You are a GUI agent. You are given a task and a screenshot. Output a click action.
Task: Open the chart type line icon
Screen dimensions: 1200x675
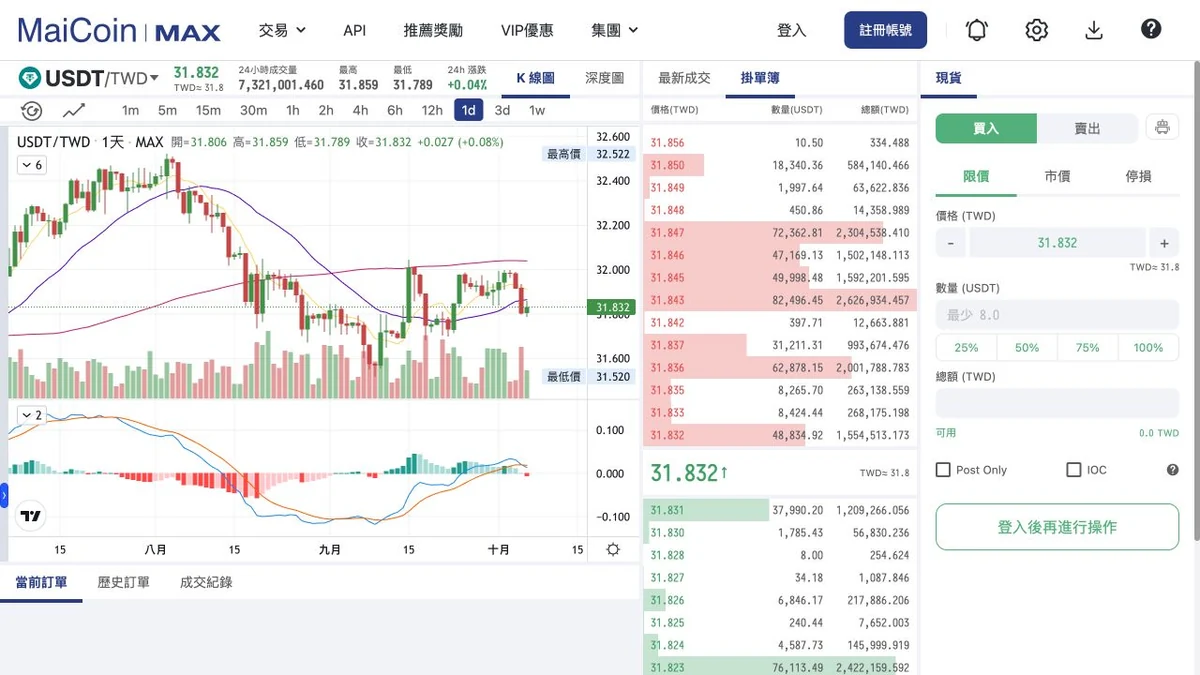[74, 110]
